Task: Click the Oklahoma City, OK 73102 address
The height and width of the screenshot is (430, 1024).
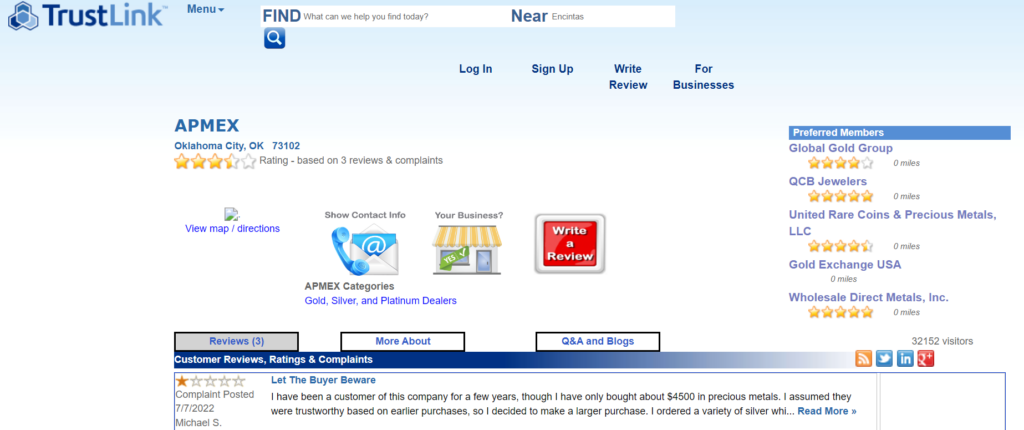Action: 237,146
